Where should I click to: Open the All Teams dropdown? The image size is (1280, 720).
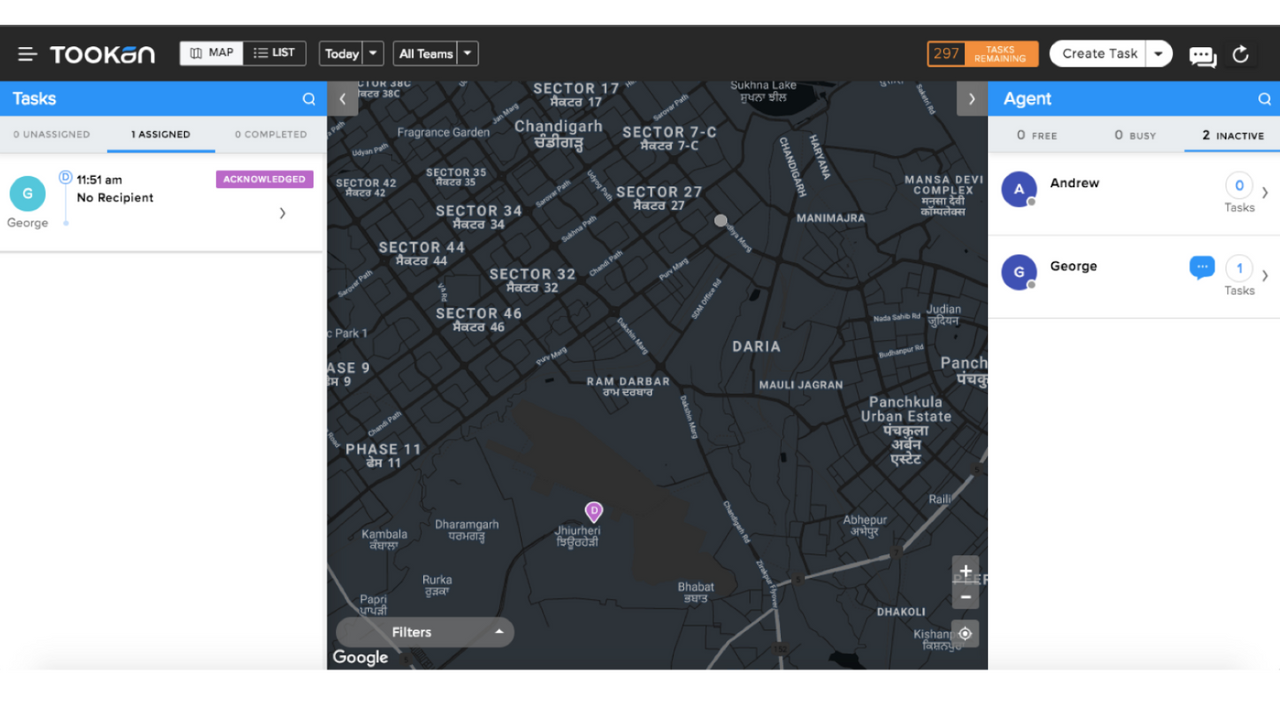[466, 52]
